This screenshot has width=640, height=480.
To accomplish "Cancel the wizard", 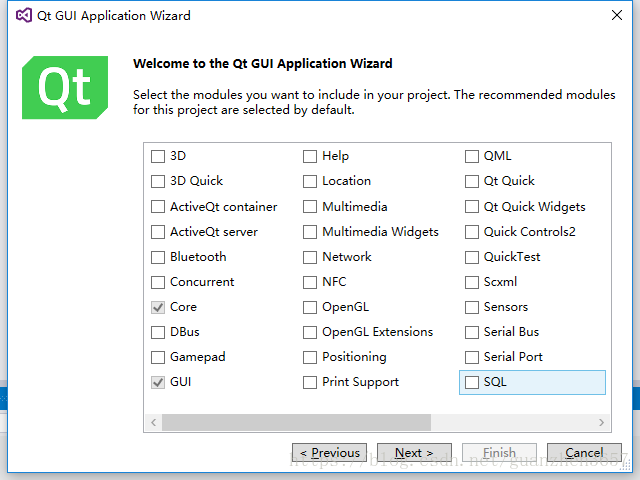I will coord(584,453).
